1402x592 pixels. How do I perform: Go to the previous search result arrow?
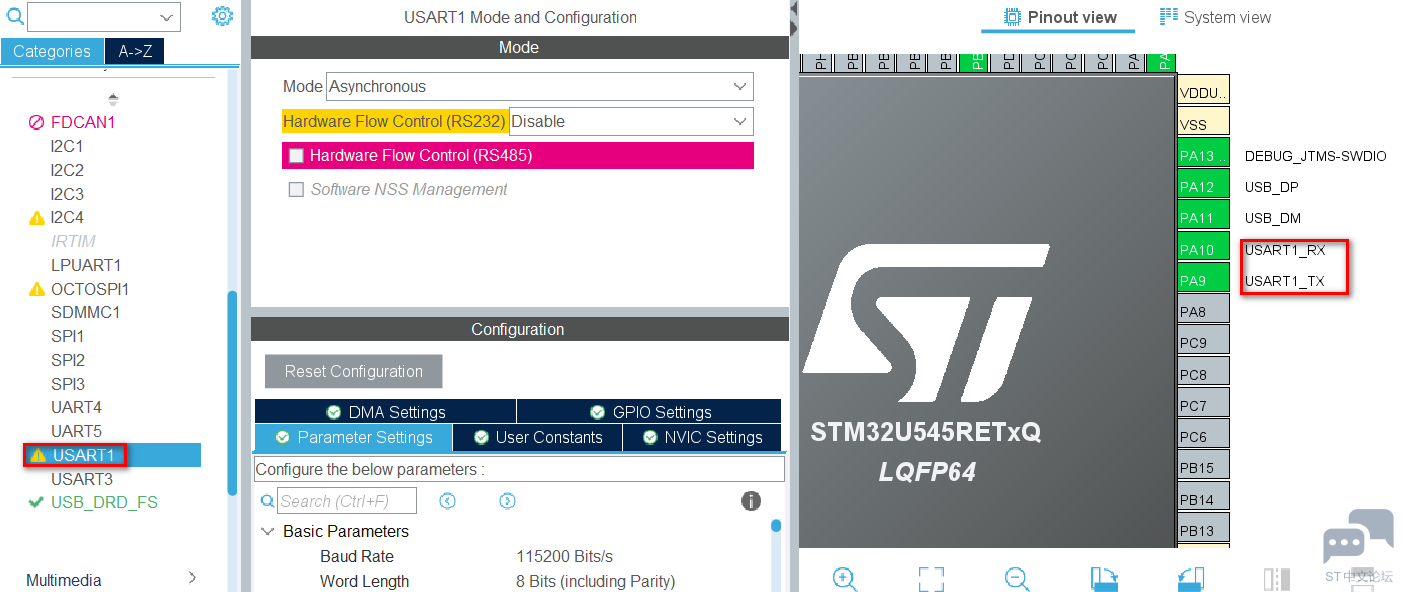point(448,501)
